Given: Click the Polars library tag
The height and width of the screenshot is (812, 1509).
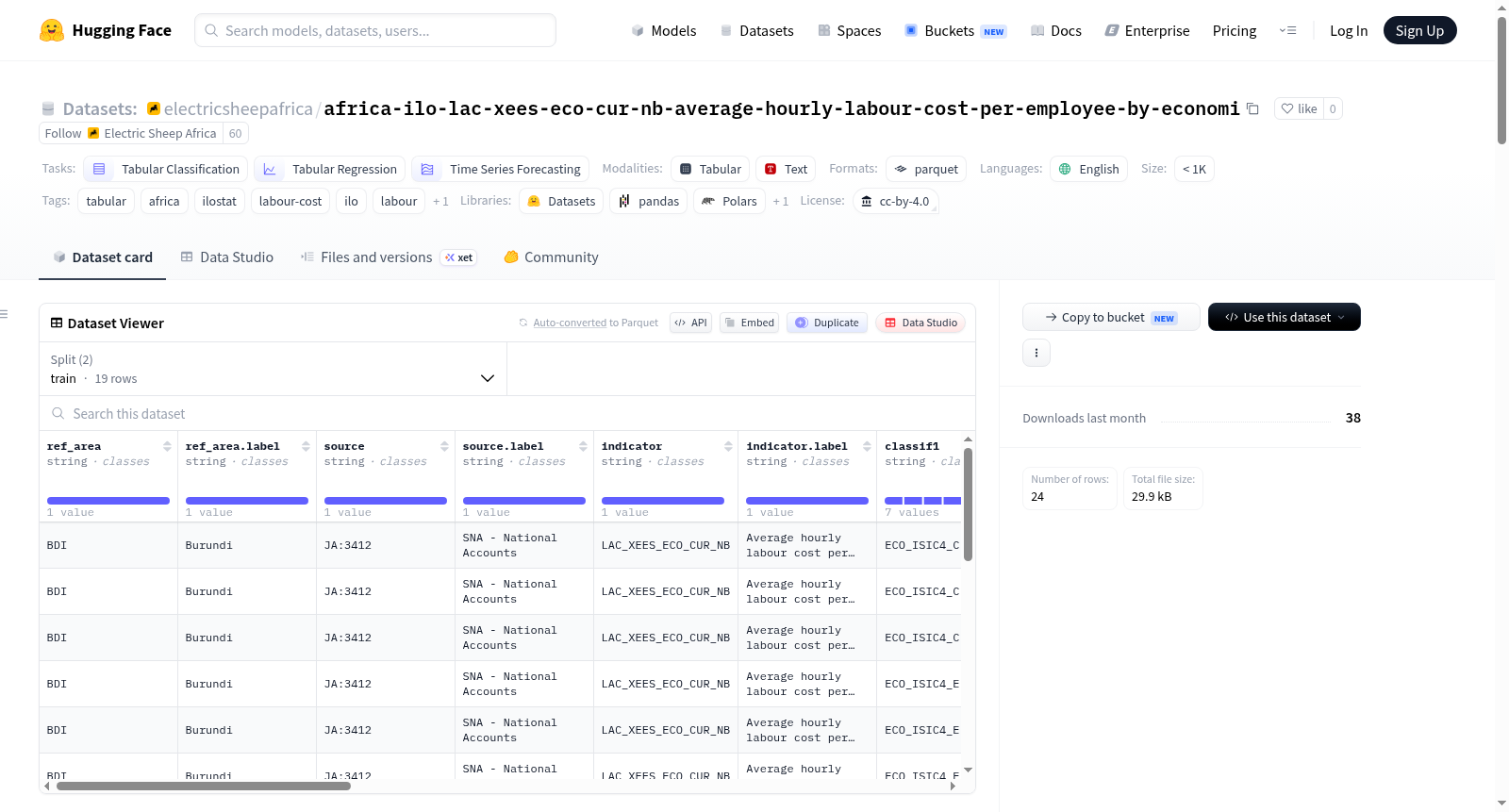Looking at the screenshot, I should (729, 201).
